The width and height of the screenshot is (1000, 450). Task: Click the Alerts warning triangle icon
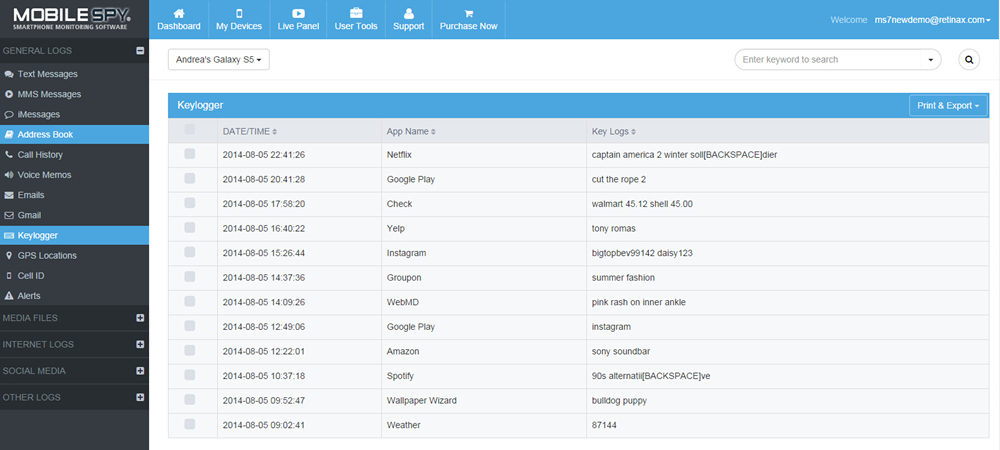(9, 296)
